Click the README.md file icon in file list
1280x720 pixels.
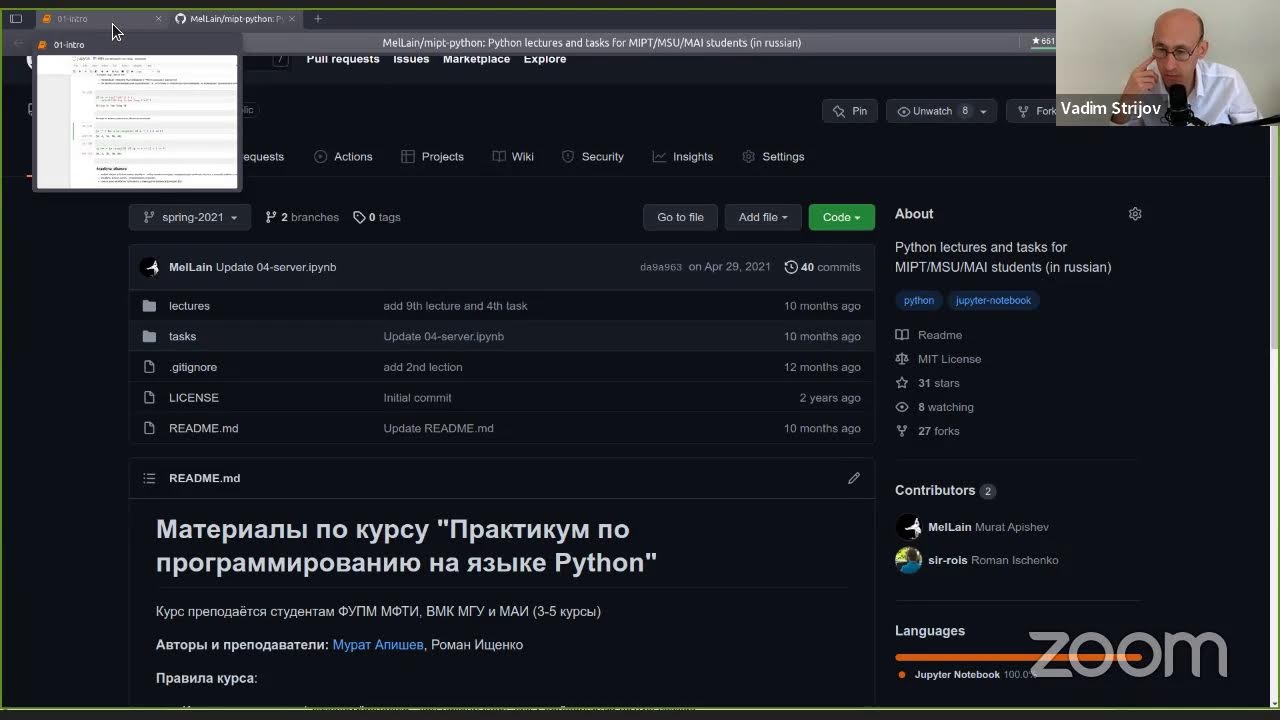click(x=150, y=428)
